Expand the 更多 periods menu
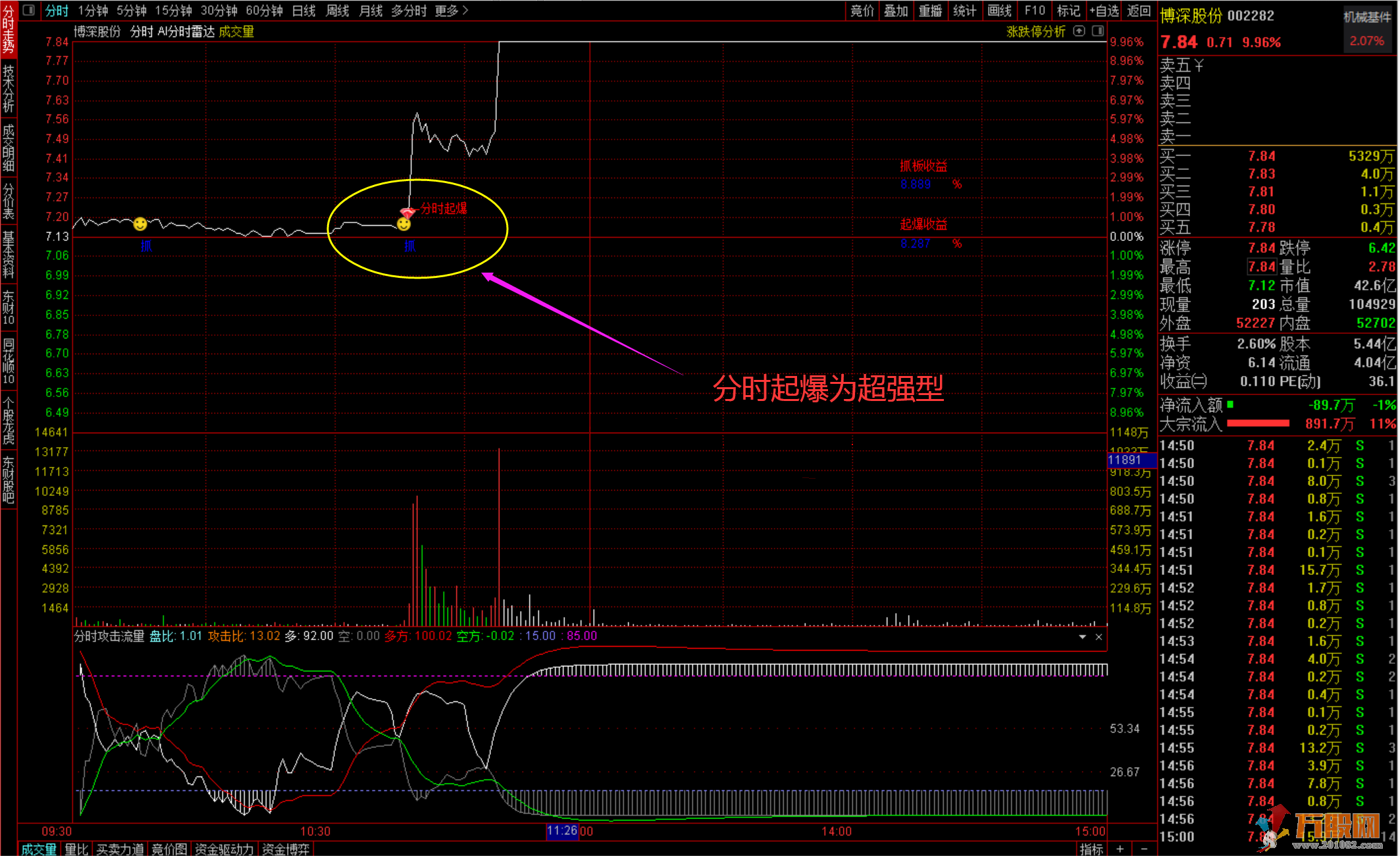The image size is (1400, 856). pyautogui.click(x=452, y=11)
